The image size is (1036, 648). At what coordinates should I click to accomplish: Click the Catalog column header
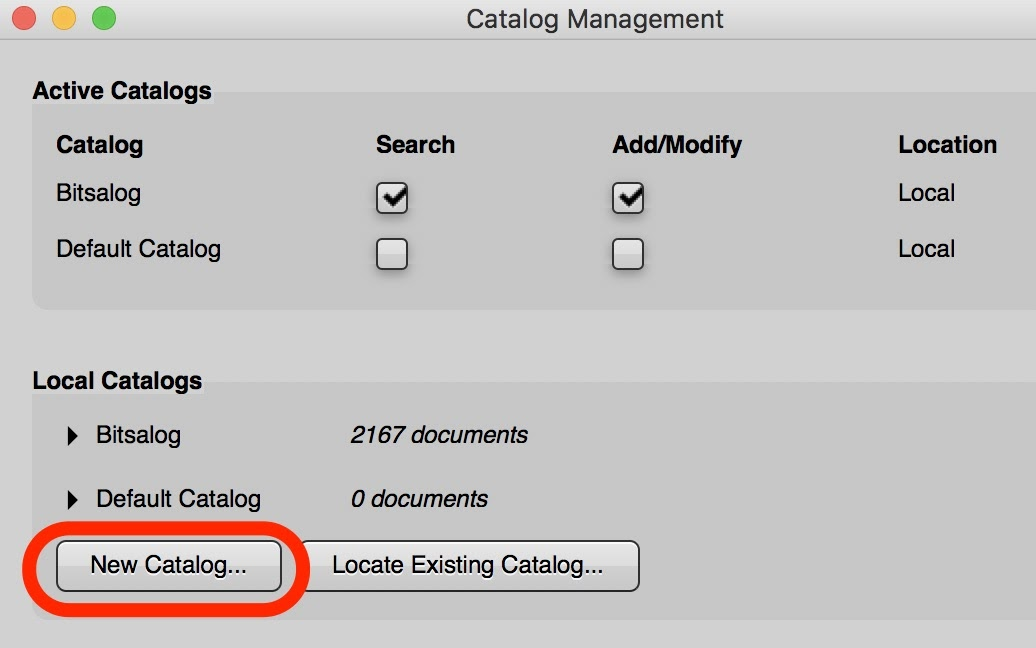(x=100, y=145)
